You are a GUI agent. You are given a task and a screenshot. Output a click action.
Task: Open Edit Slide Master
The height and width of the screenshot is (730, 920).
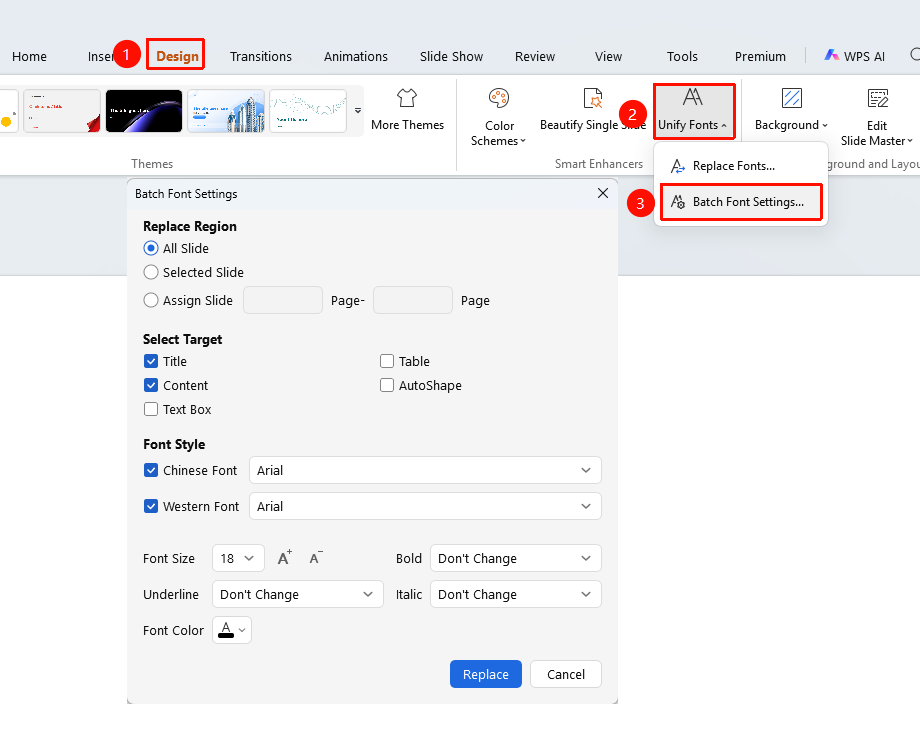[x=877, y=117]
